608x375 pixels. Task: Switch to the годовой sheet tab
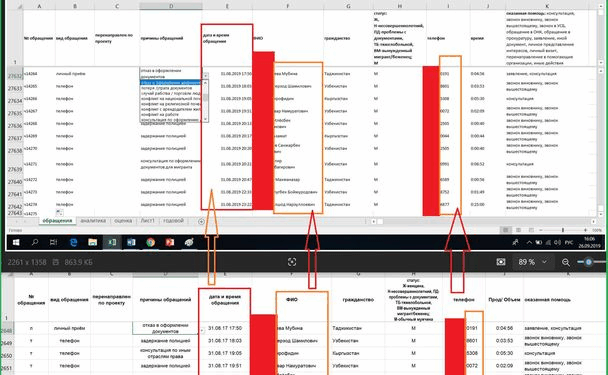pos(173,221)
